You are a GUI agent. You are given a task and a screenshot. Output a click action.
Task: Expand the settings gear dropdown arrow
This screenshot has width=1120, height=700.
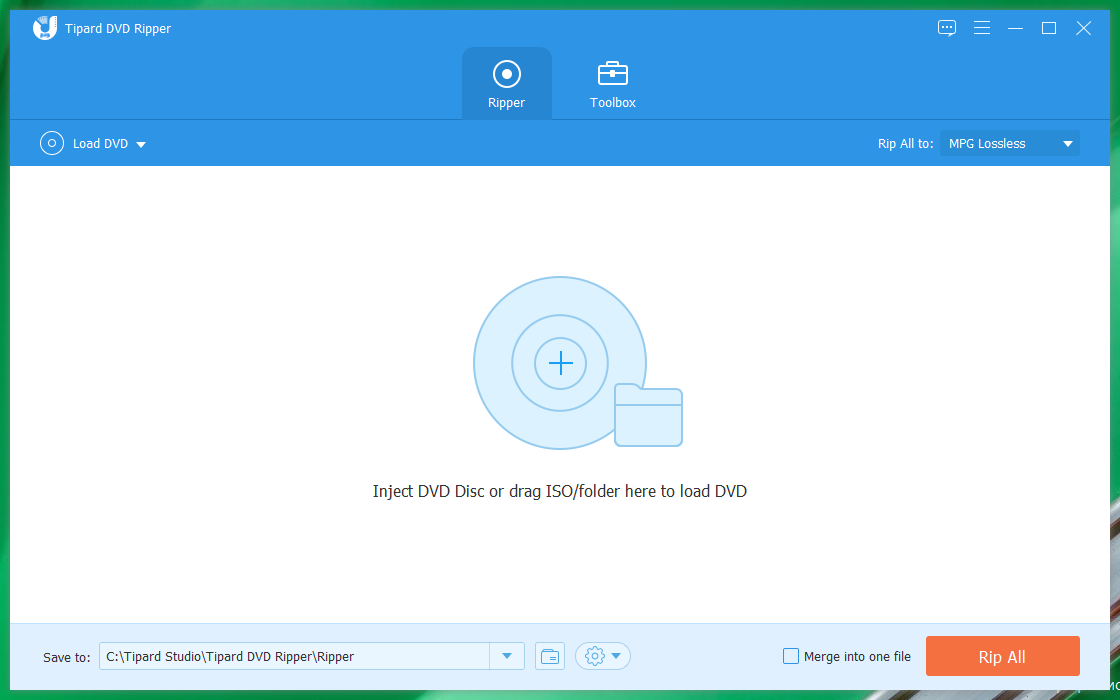(x=614, y=656)
